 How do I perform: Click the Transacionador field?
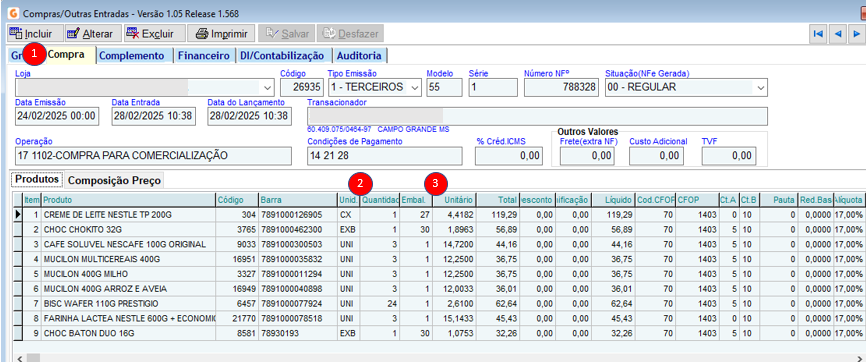coord(537,117)
